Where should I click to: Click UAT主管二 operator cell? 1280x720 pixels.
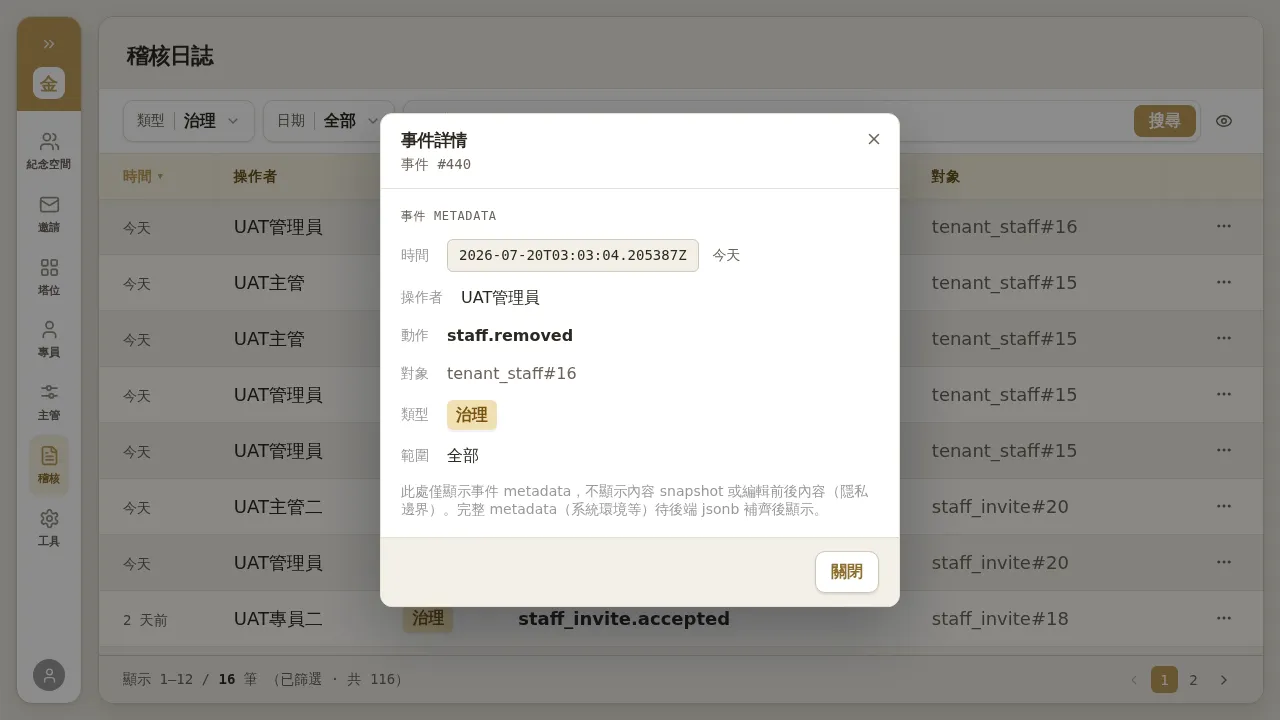click(x=278, y=507)
